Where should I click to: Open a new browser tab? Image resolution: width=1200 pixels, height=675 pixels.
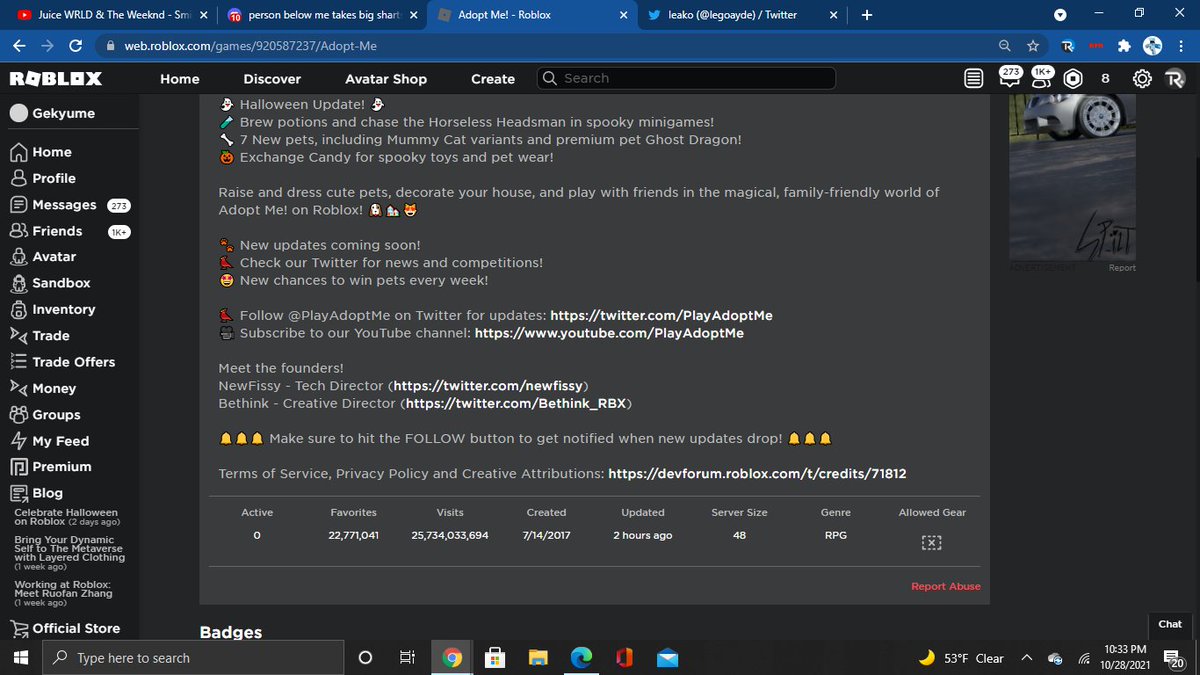[866, 15]
